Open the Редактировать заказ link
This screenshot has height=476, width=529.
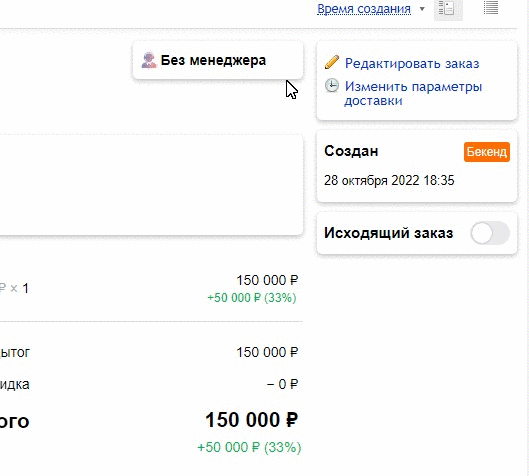pyautogui.click(x=412, y=63)
